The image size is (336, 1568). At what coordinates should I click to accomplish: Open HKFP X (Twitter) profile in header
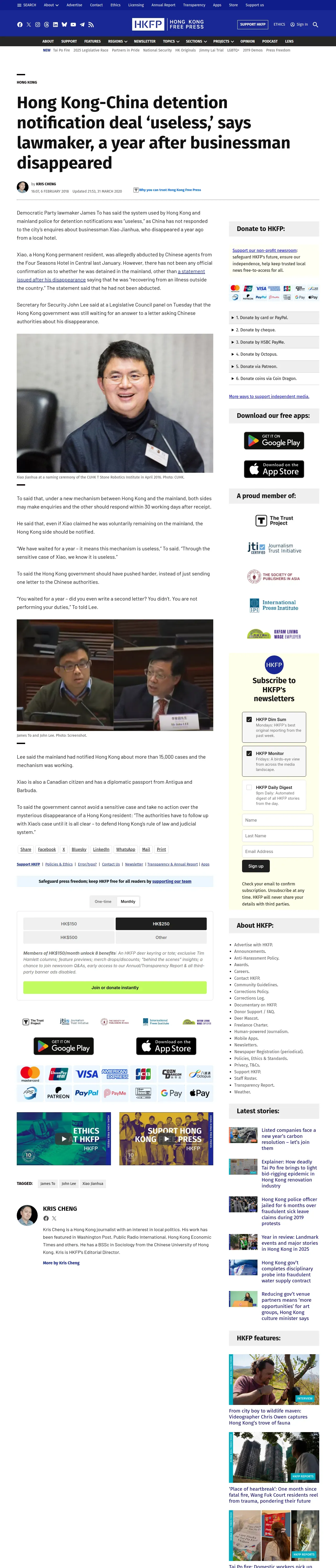pyautogui.click(x=29, y=25)
